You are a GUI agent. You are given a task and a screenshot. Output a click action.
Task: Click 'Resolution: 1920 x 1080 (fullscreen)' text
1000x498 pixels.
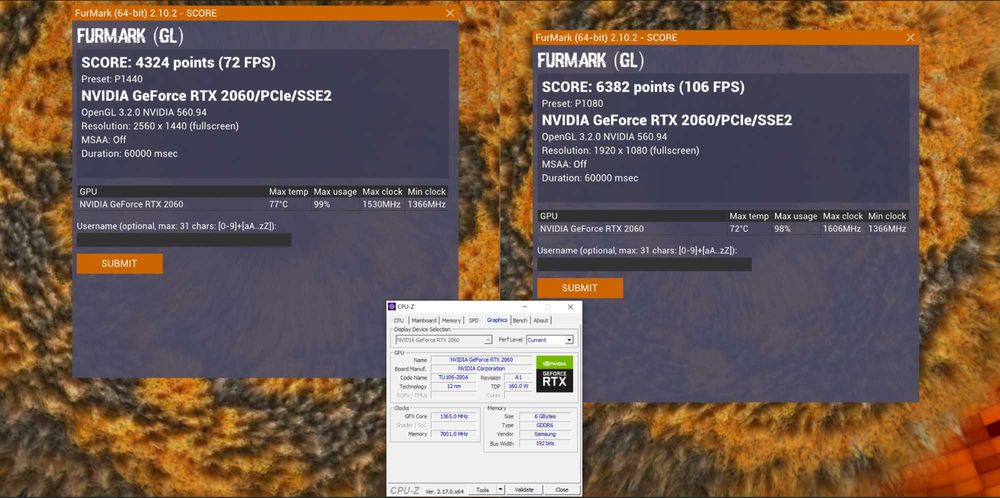621,150
